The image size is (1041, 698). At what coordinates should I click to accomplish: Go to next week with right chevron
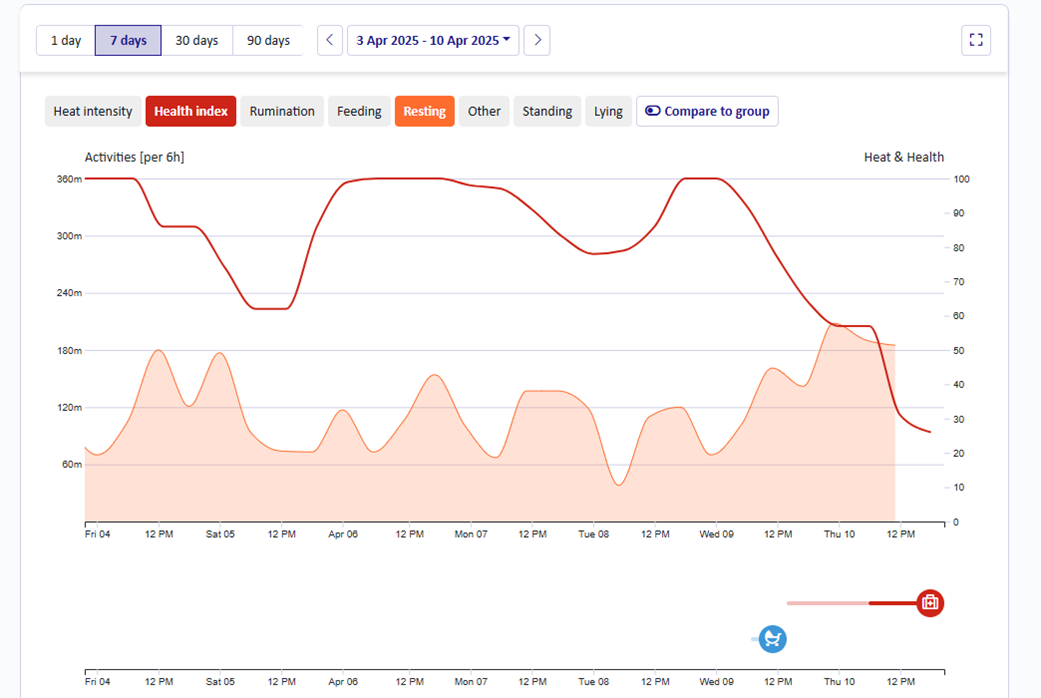pyautogui.click(x=537, y=40)
